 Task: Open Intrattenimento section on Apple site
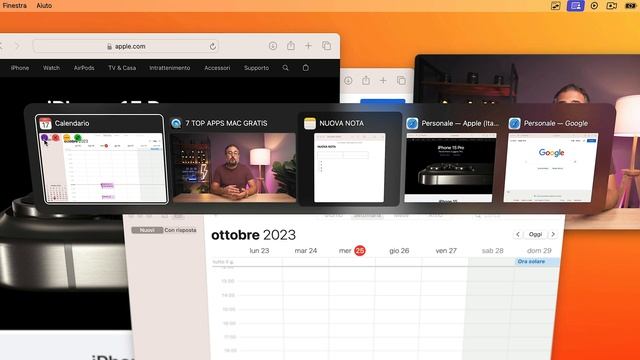[x=170, y=68]
